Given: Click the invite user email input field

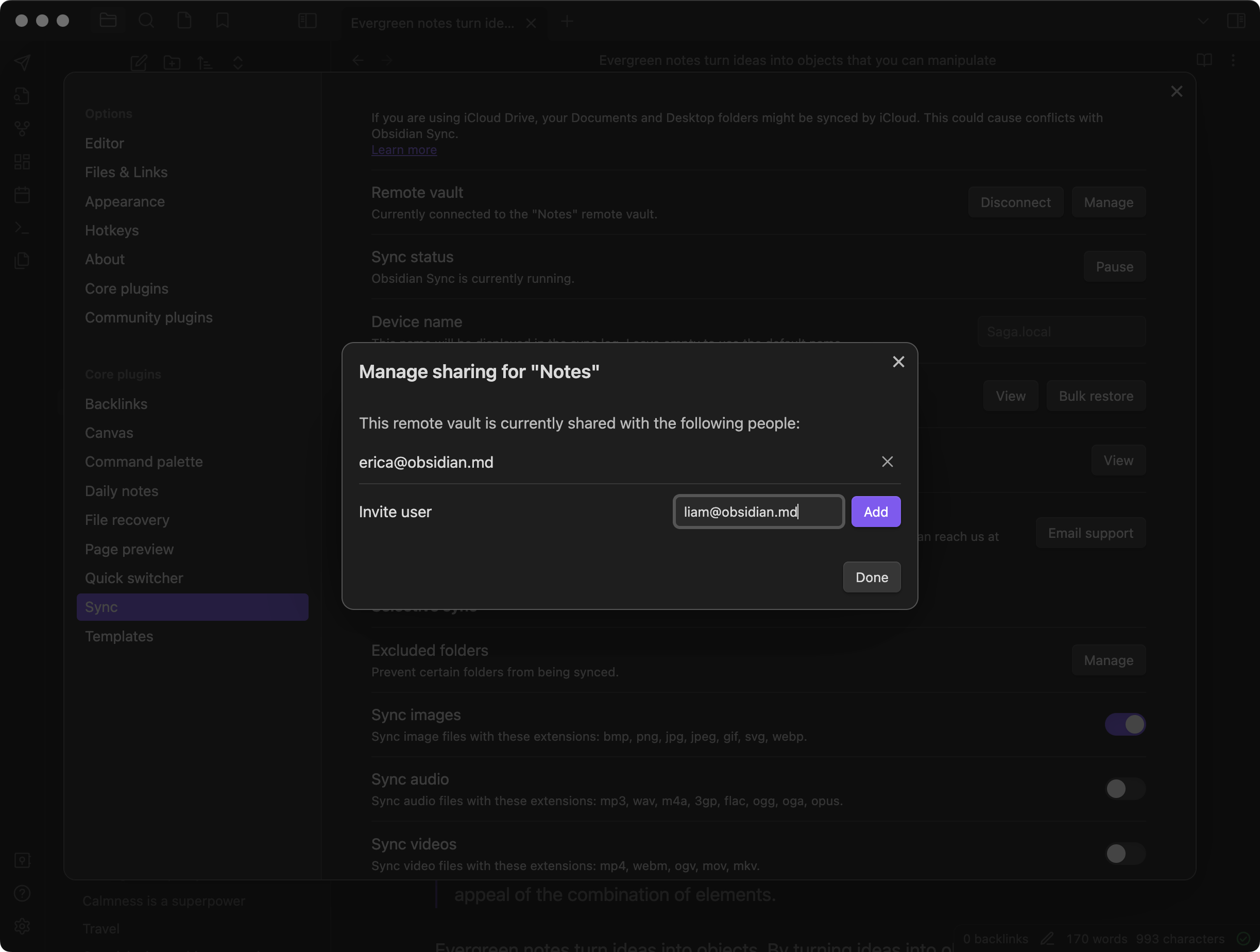Looking at the screenshot, I should [758, 511].
